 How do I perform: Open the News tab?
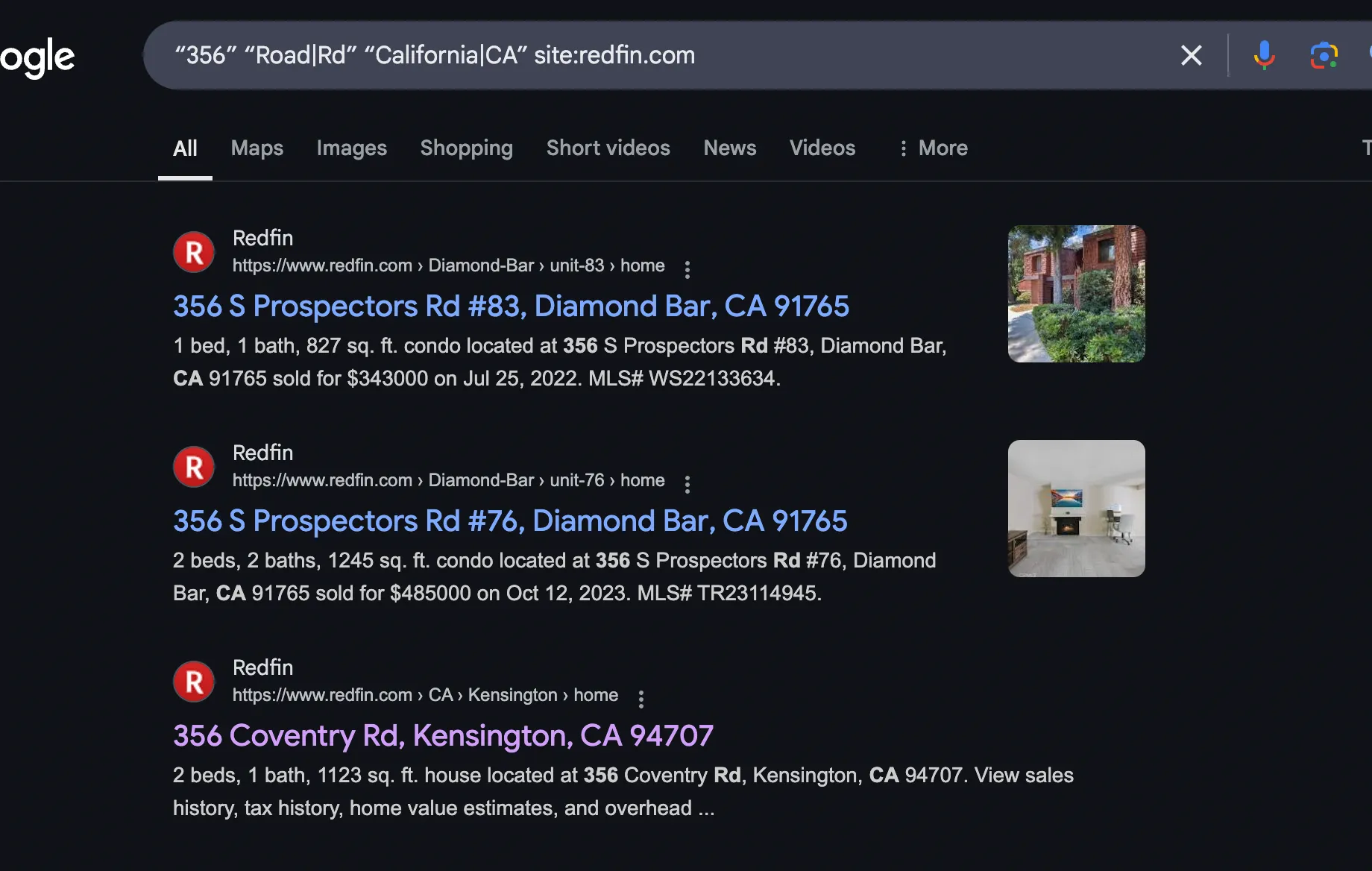(729, 148)
